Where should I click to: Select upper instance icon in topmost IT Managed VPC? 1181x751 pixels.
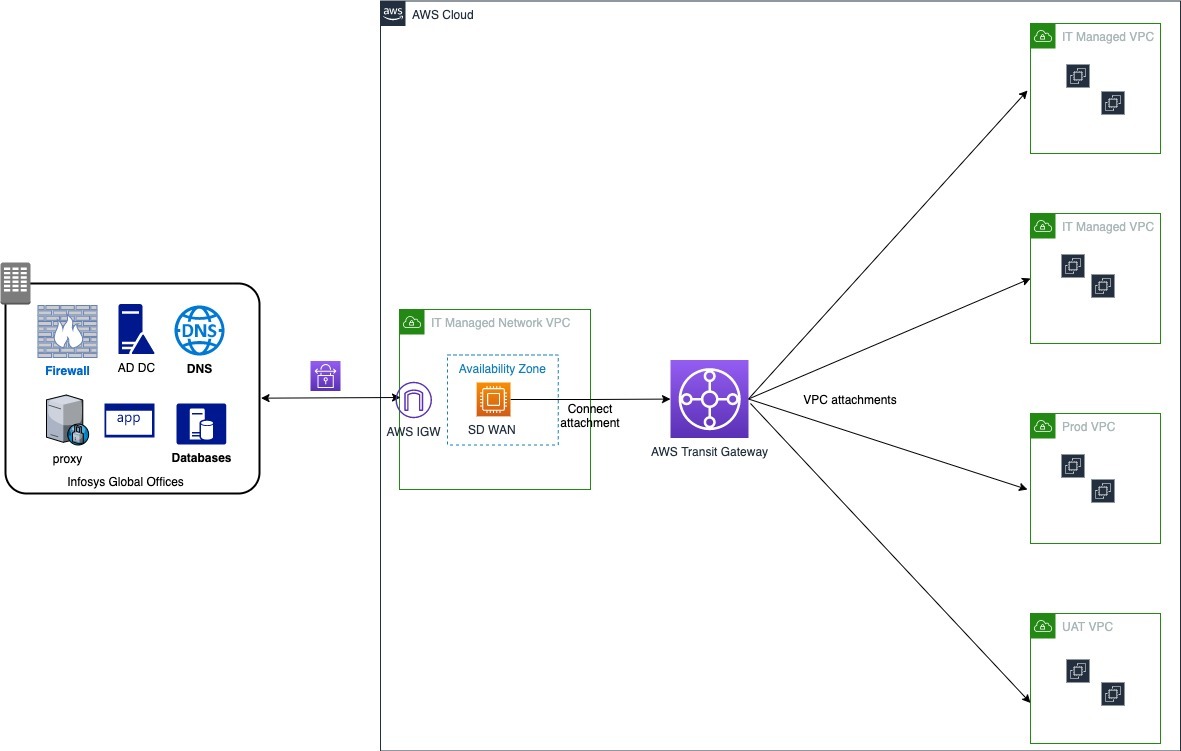pyautogui.click(x=1078, y=75)
